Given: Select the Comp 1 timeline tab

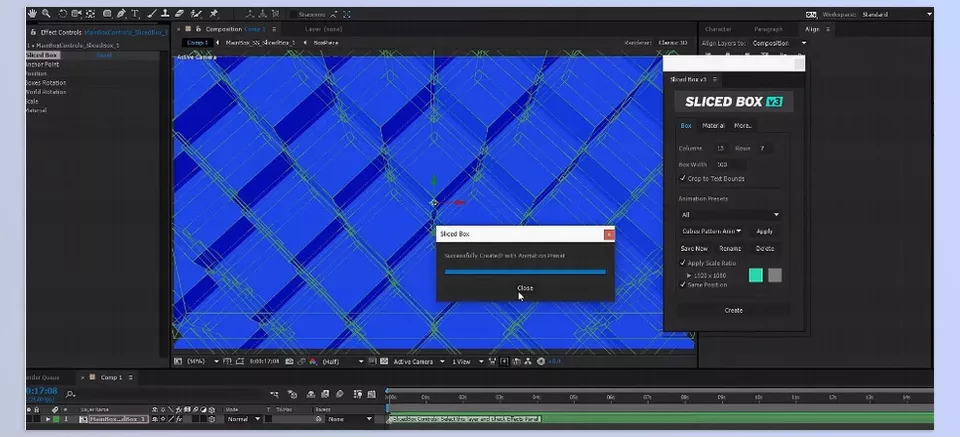Looking at the screenshot, I should tap(111, 378).
